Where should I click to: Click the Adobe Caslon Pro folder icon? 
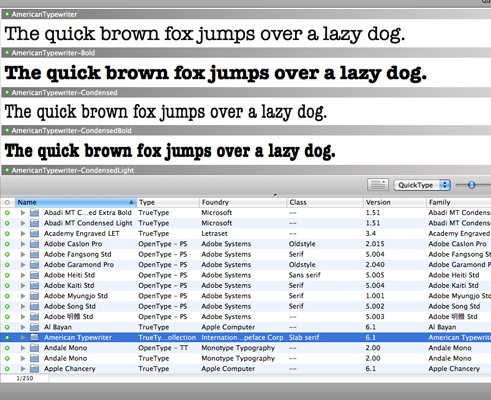tap(35, 244)
